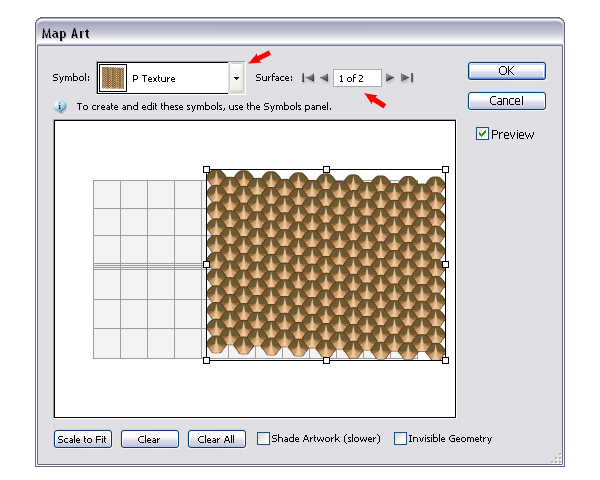Toggle the Preview checkbox
The width and height of the screenshot is (600, 480).
coord(482,134)
